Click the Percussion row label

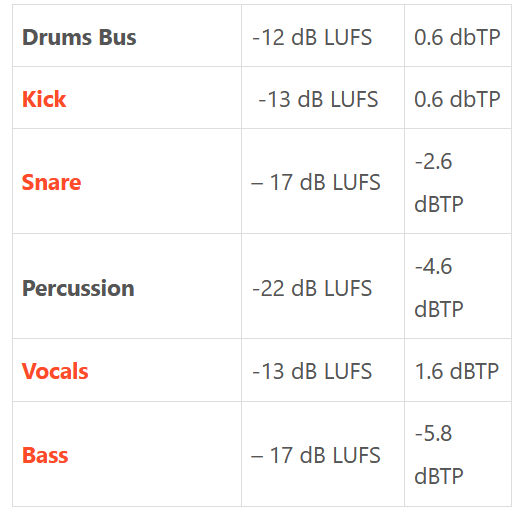[x=78, y=289]
